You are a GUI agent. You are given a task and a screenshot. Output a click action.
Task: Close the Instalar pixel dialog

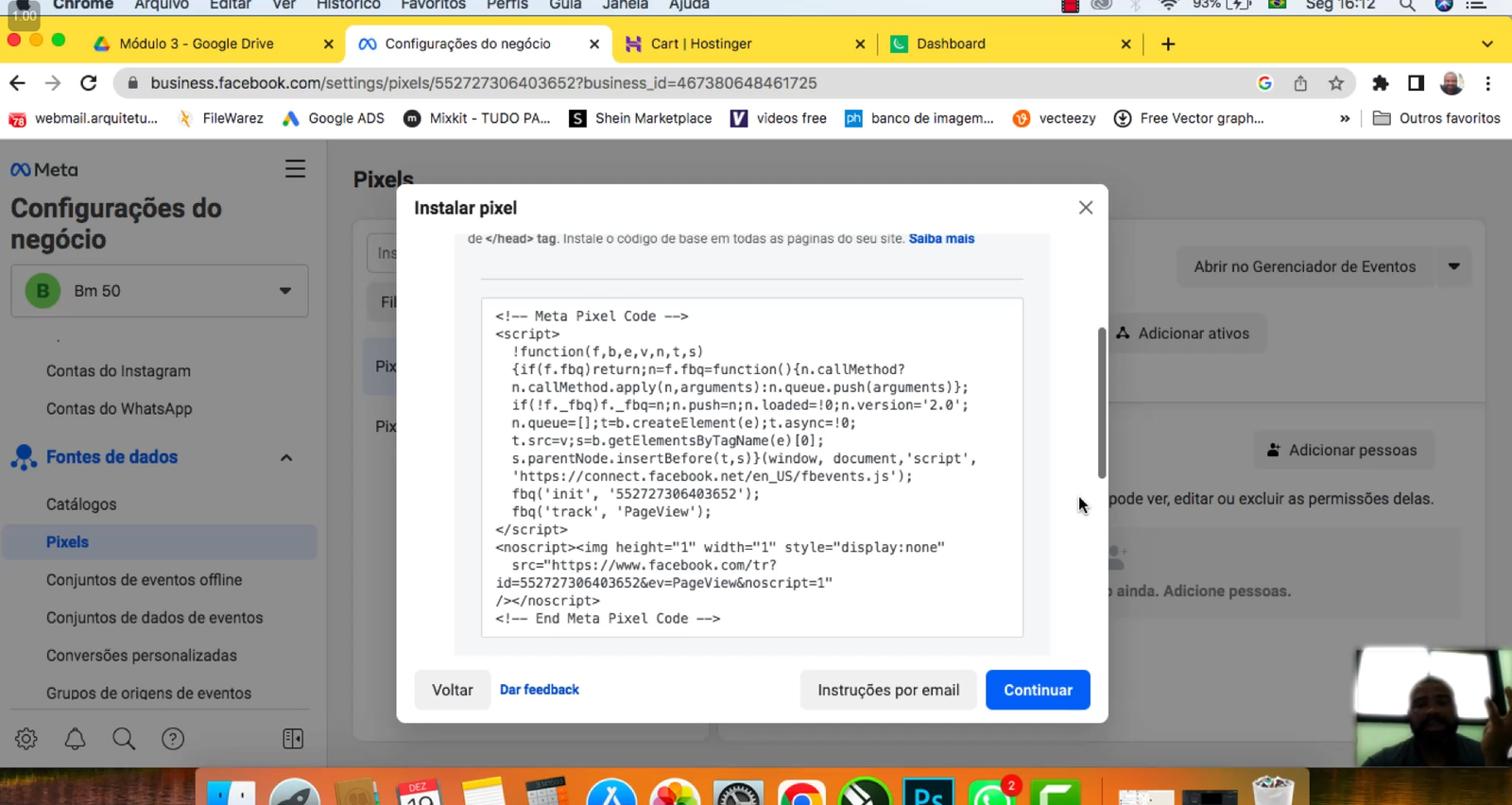pos(1086,208)
